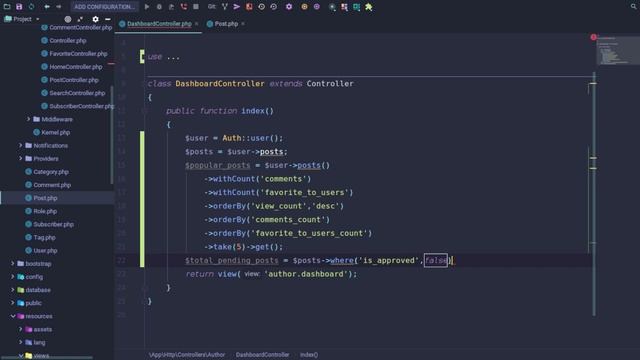Expand the Notifications folder
The width and height of the screenshot is (640, 360).
(x=20, y=145)
